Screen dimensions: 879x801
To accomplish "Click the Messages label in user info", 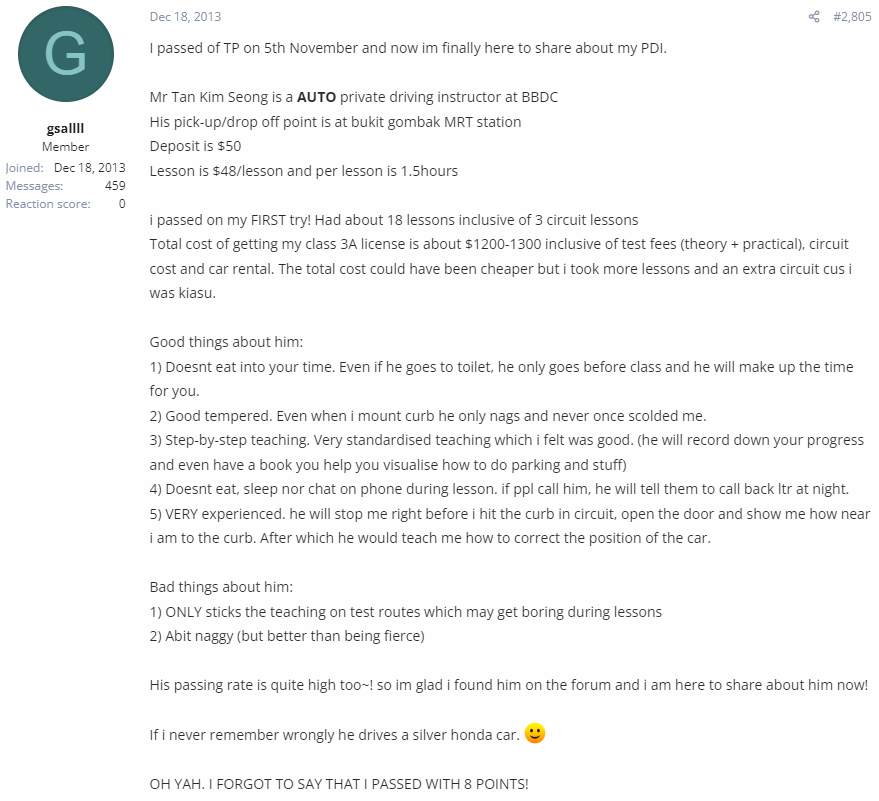I will click(x=34, y=186).
